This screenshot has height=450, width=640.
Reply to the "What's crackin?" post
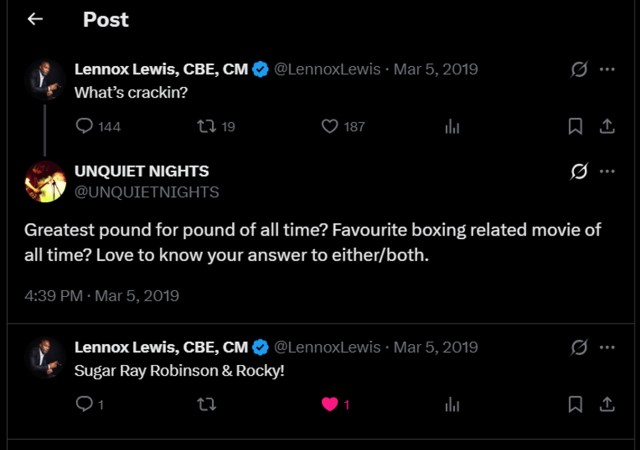[x=85, y=126]
